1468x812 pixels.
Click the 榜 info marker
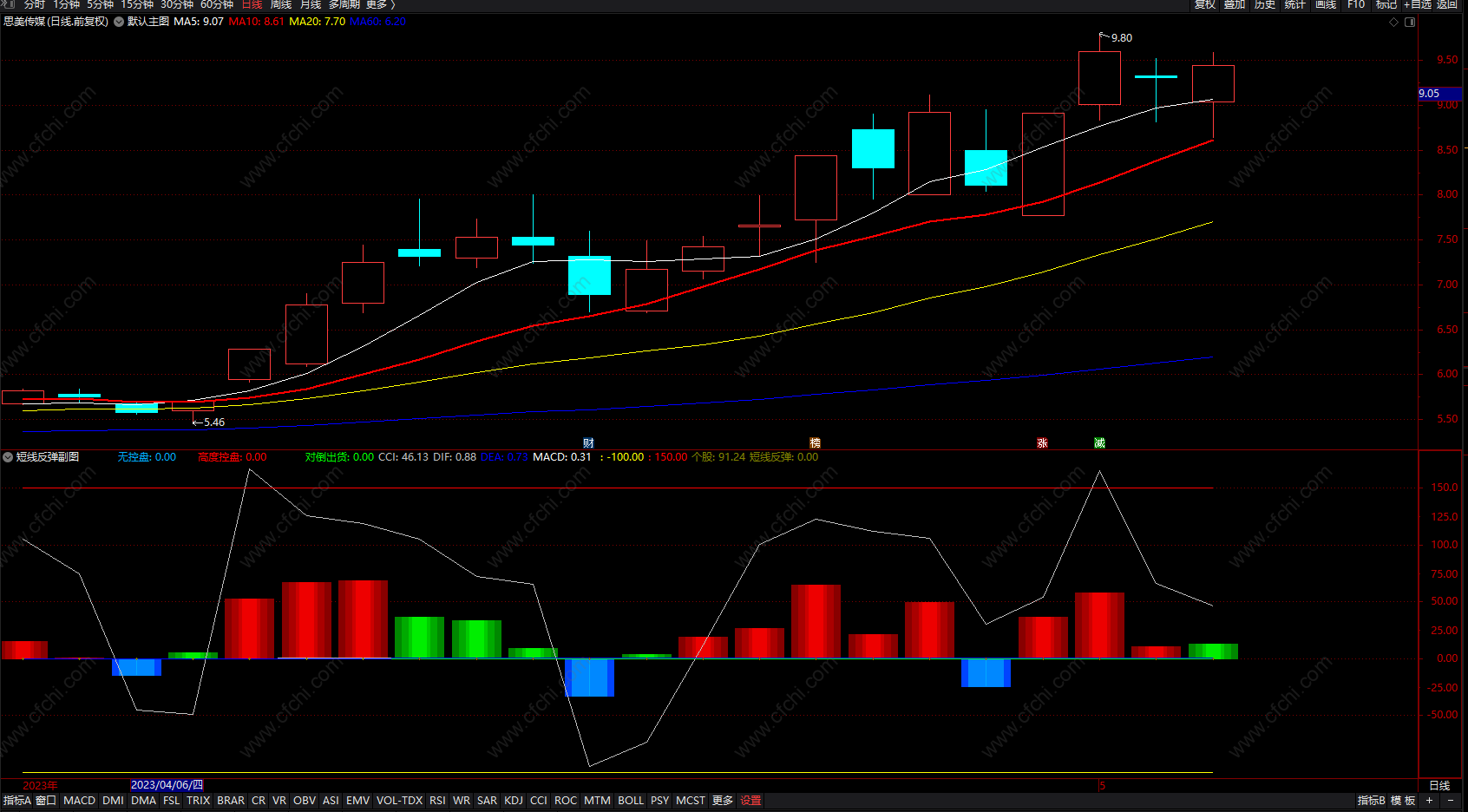pos(815,443)
